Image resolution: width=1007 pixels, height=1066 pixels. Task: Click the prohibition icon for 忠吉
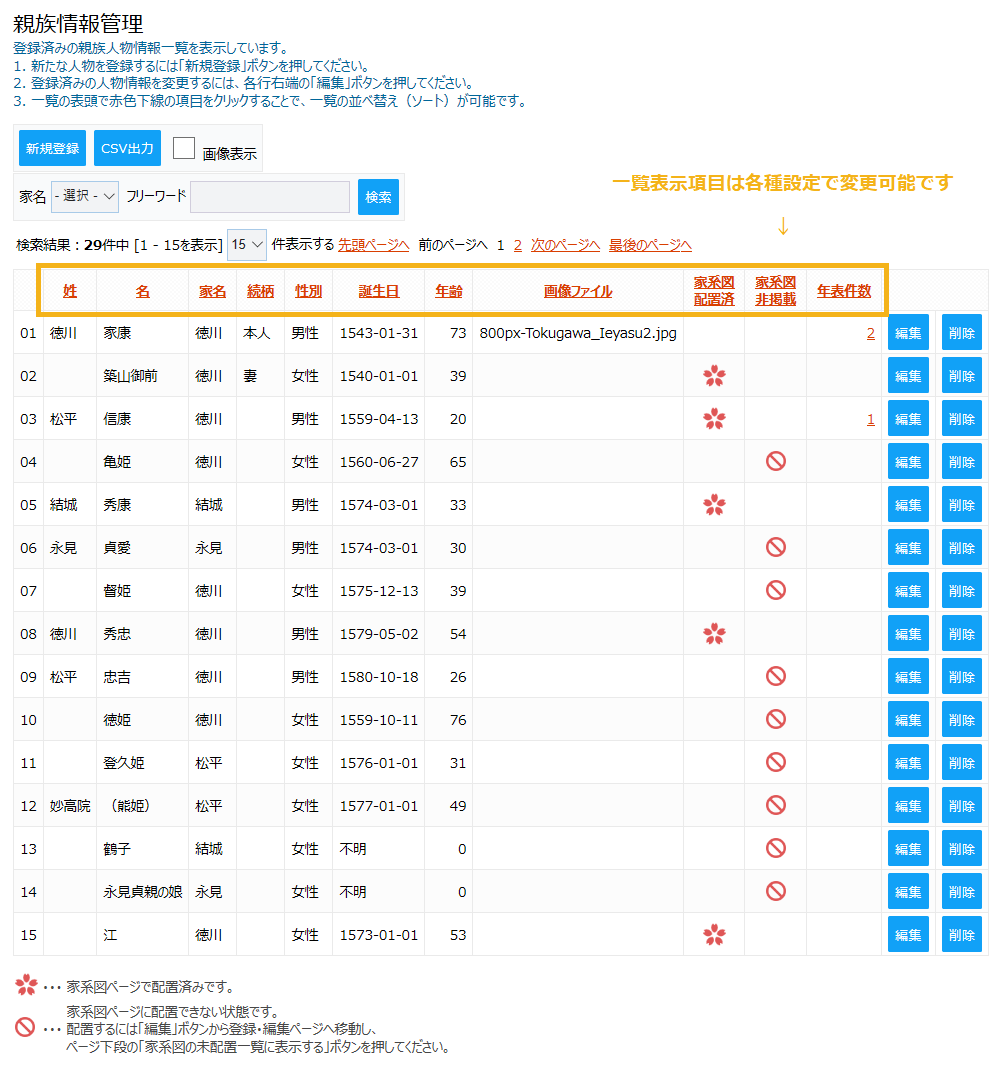pos(775,676)
